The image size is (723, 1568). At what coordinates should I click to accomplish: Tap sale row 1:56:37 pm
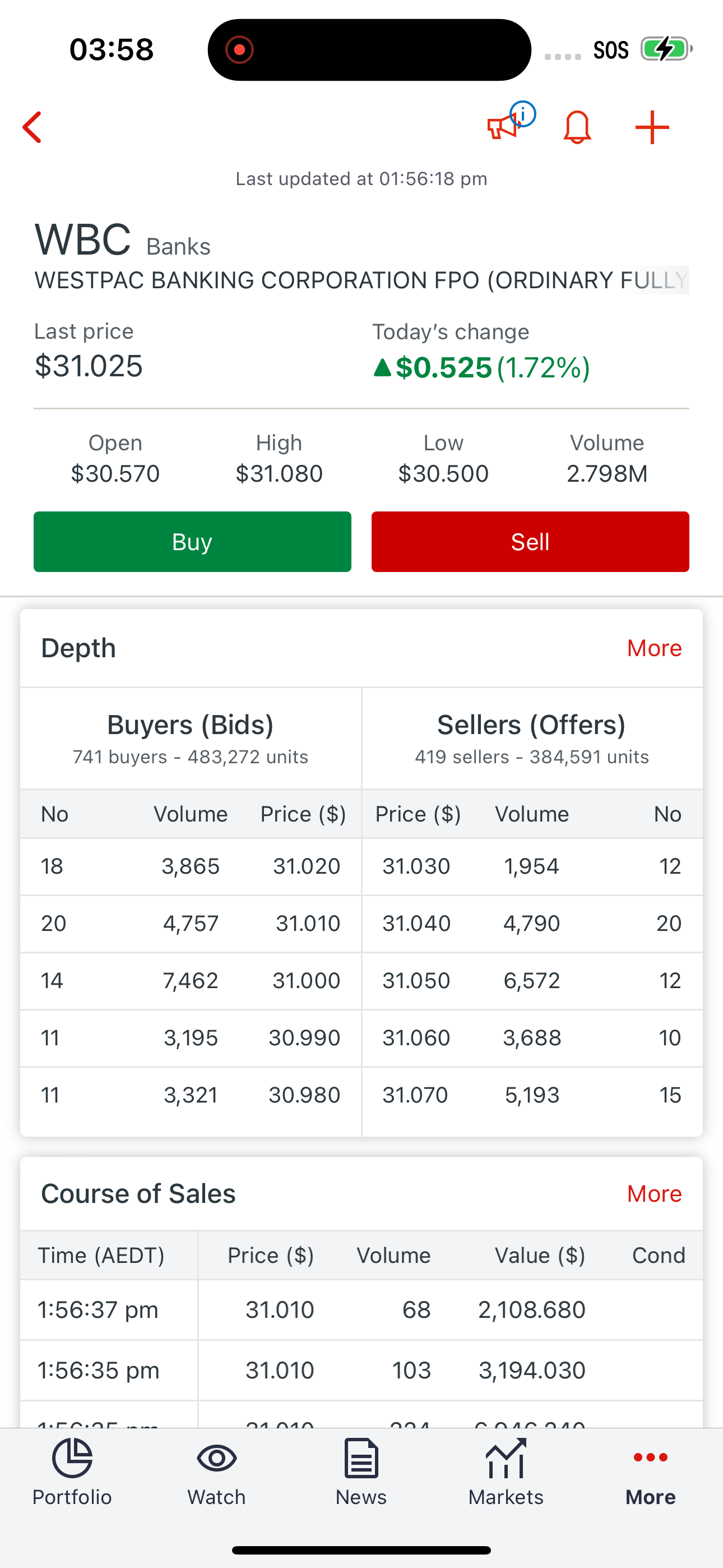361,1310
